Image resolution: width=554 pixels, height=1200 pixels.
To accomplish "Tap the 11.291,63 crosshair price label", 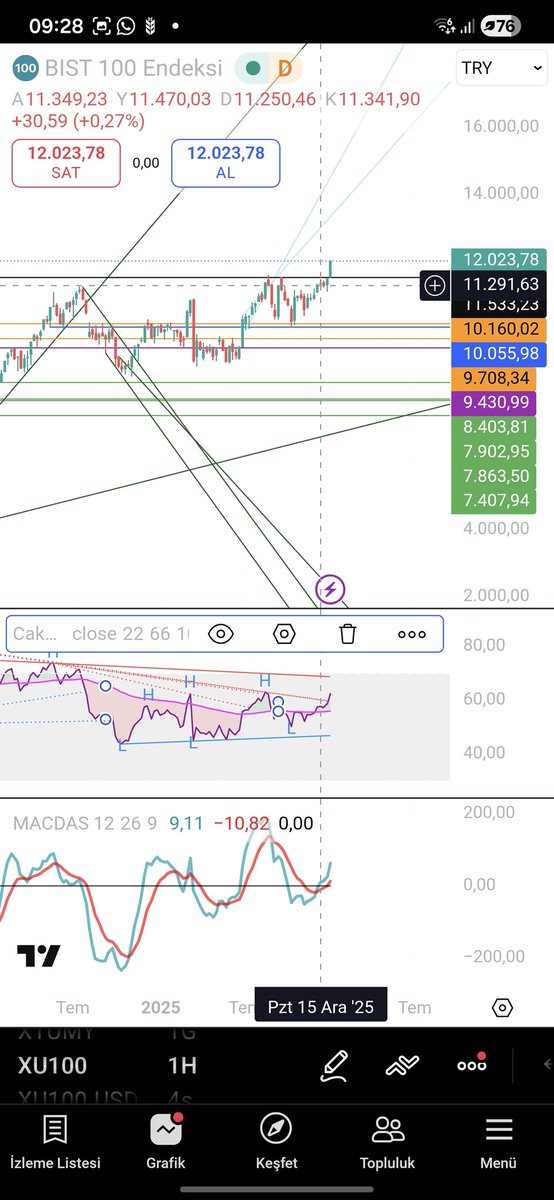I will 501,285.
